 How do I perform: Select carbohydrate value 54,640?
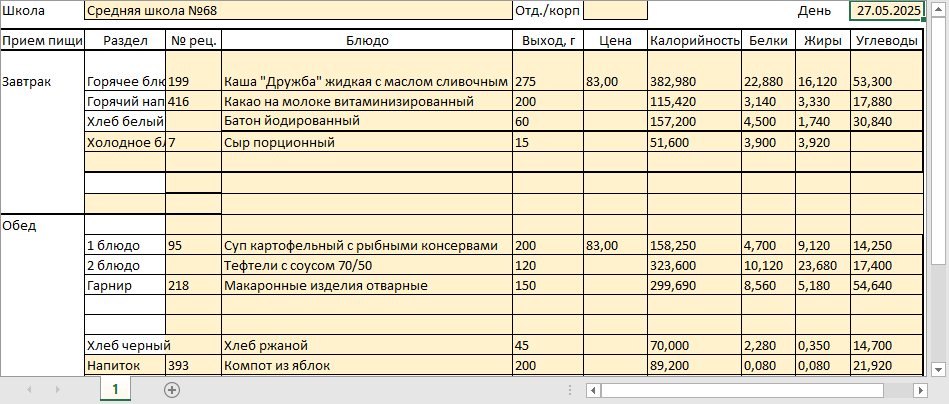pos(887,285)
